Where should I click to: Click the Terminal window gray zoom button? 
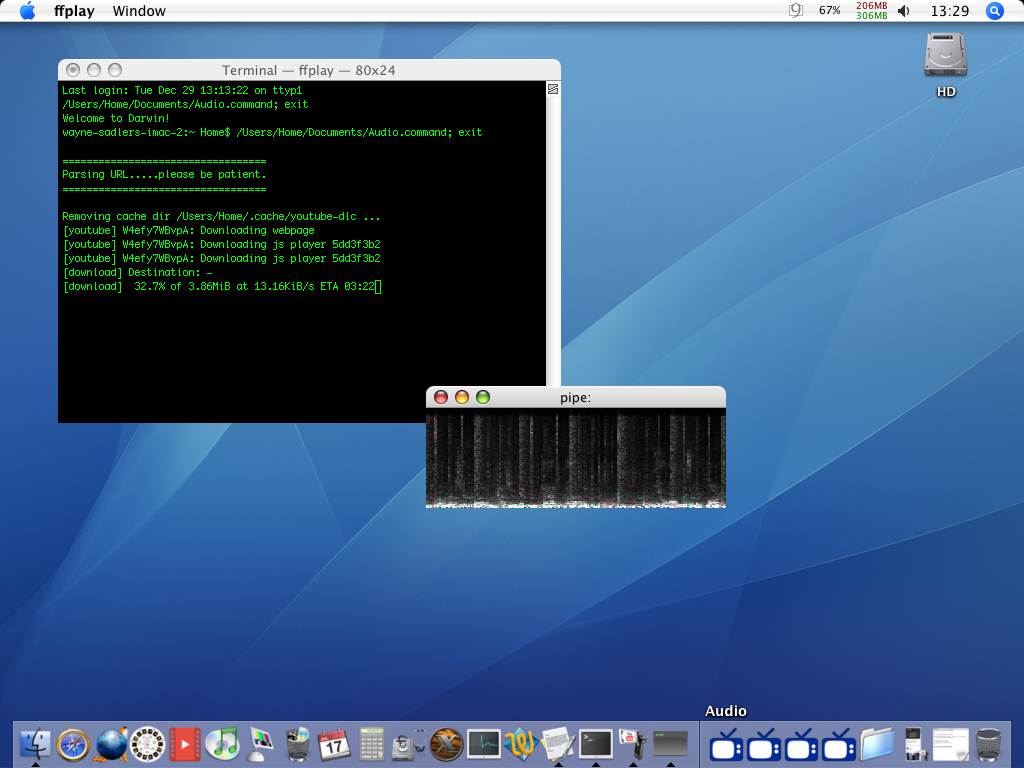pyautogui.click(x=115, y=70)
